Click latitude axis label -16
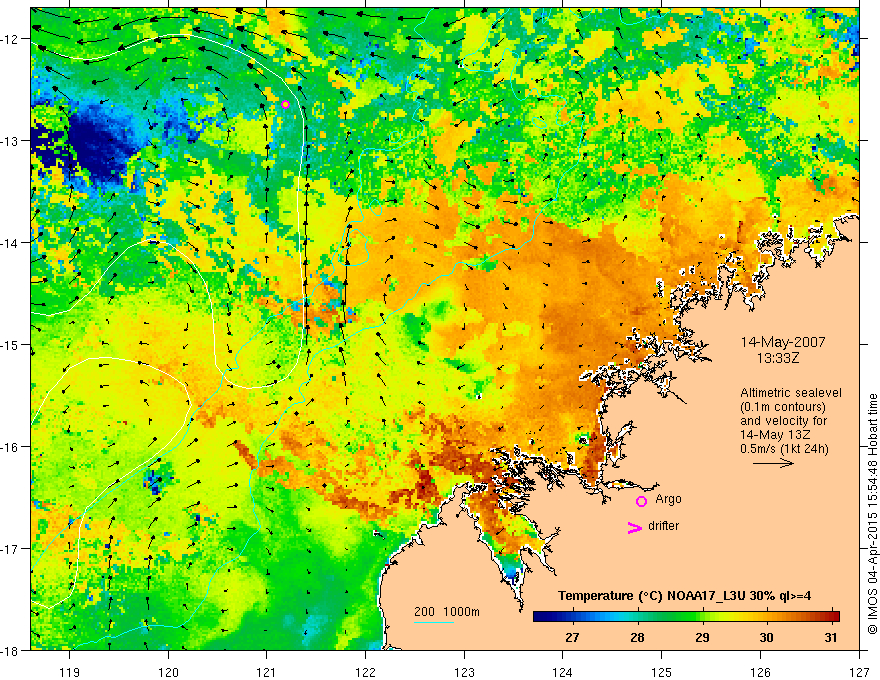 pos(10,447)
